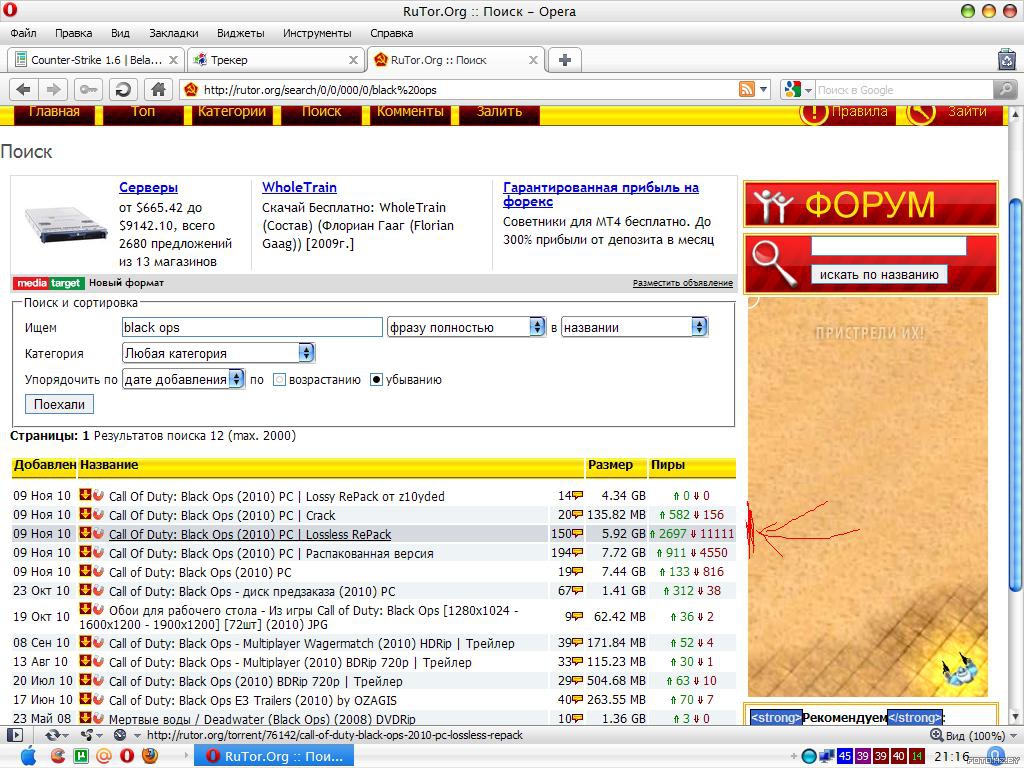Viewport: 1024px width, 768px height.
Task: Open the Файл menu
Action: [x=24, y=33]
